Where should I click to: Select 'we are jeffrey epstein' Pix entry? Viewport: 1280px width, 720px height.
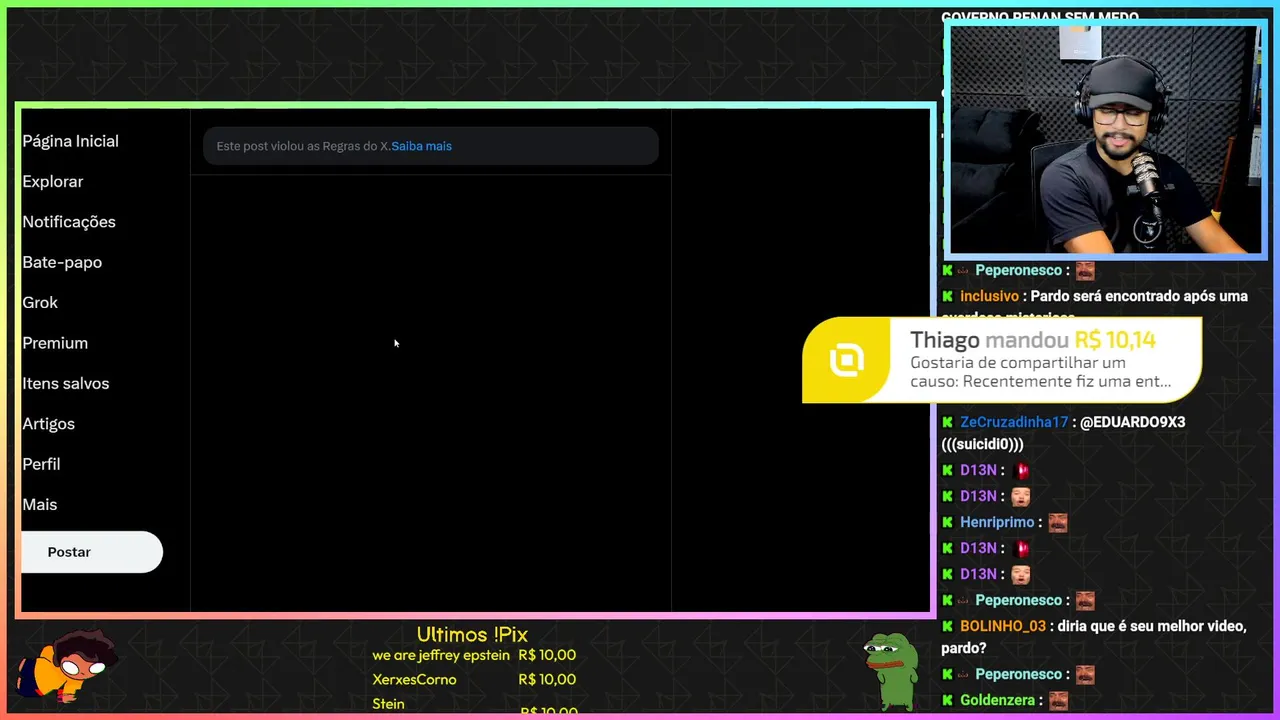tap(441, 655)
